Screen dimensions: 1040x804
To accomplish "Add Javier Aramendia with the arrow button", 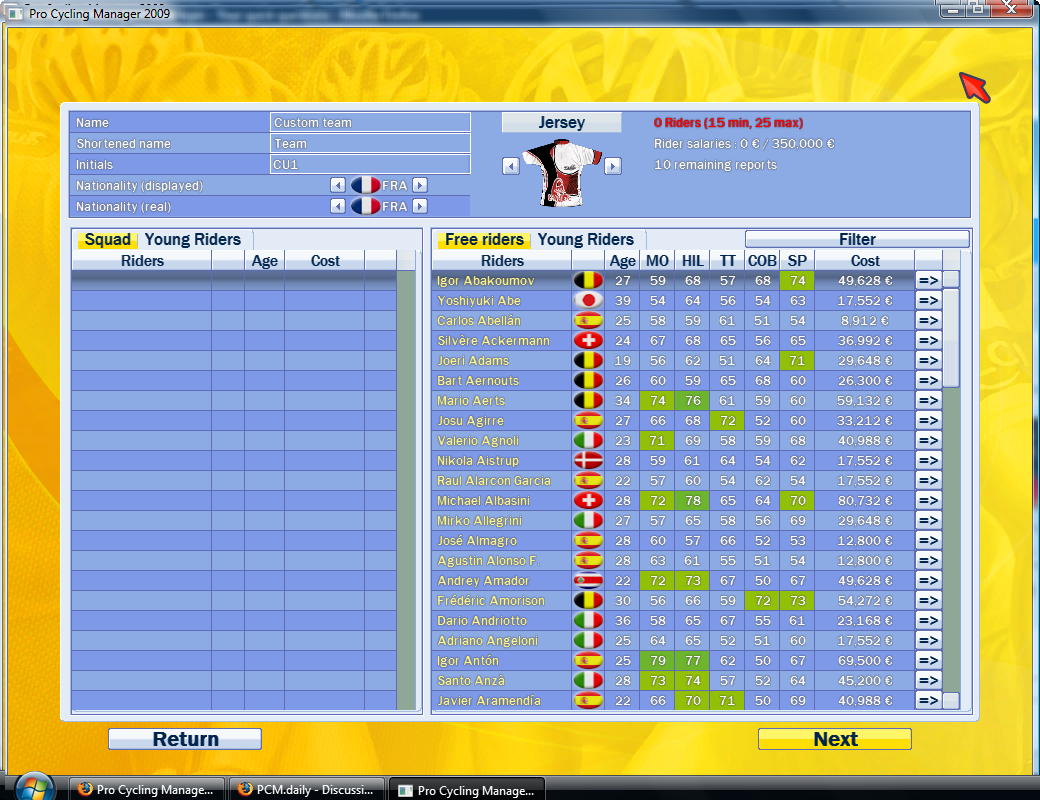I will click(x=928, y=701).
